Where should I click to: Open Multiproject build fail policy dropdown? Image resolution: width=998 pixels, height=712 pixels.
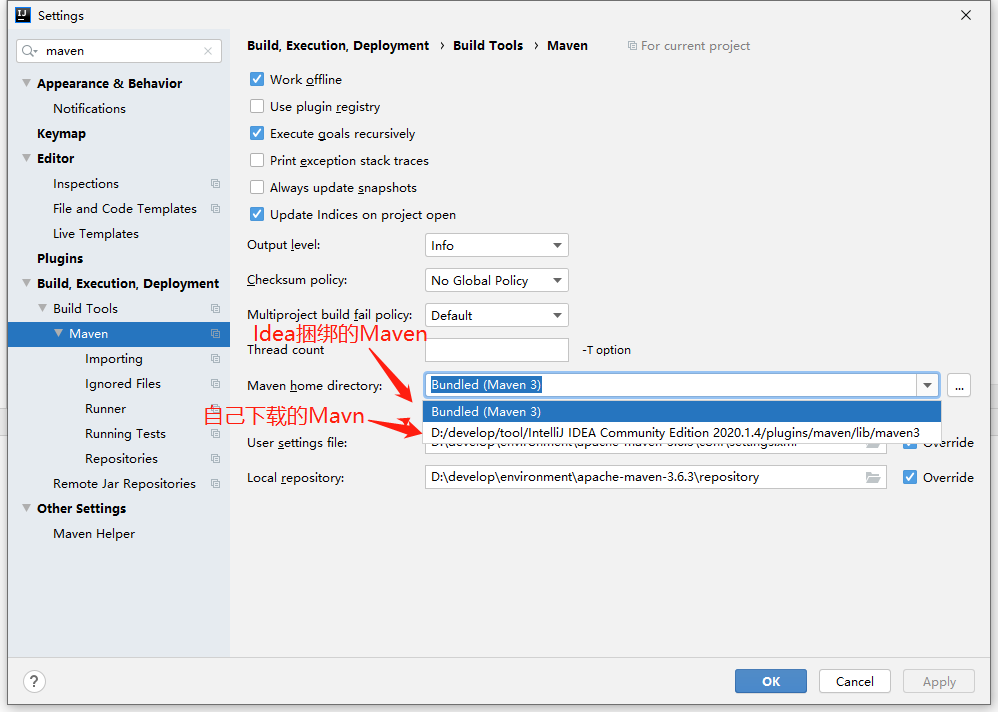tap(496, 316)
